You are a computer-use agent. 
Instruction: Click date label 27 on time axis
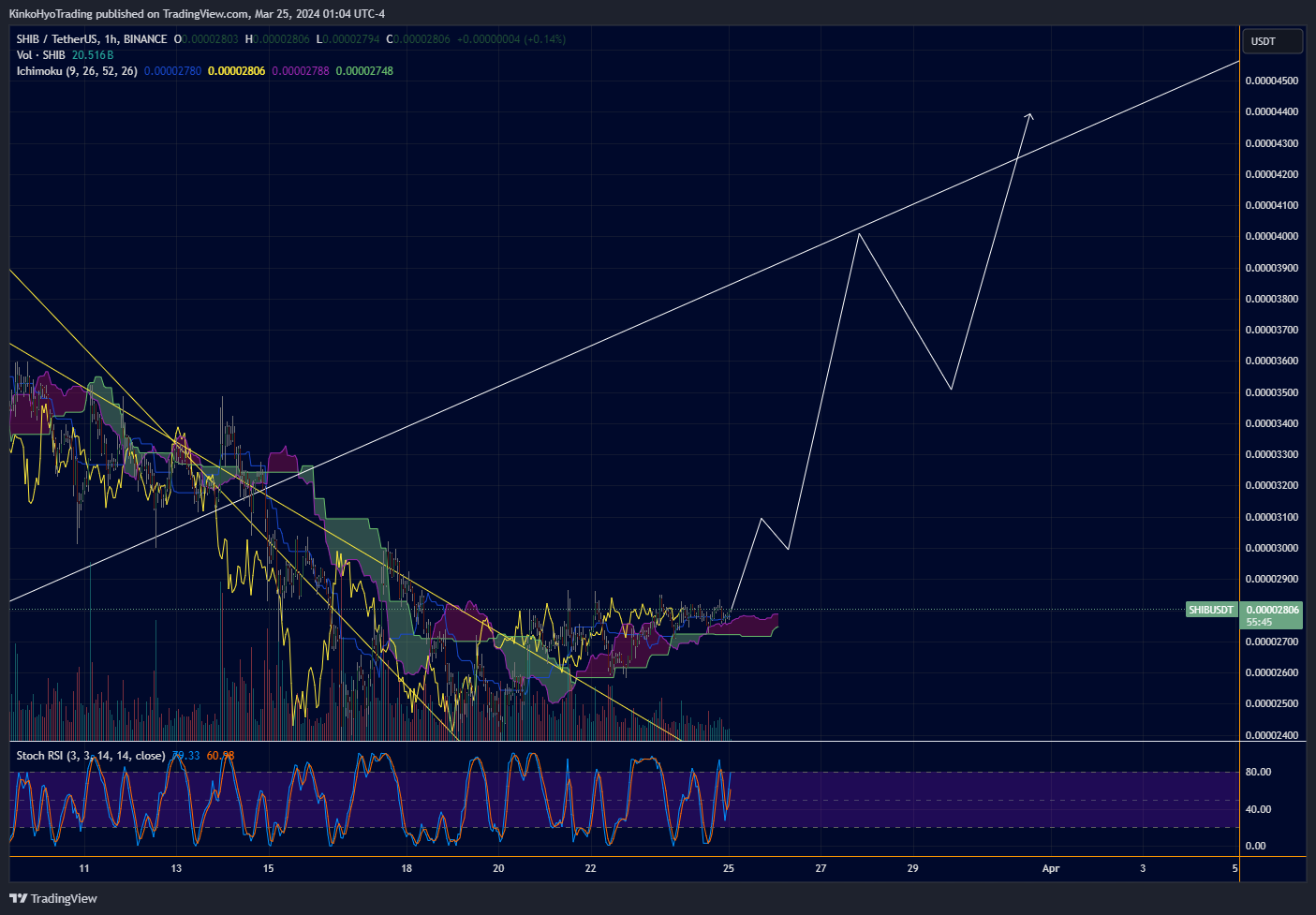(x=821, y=868)
